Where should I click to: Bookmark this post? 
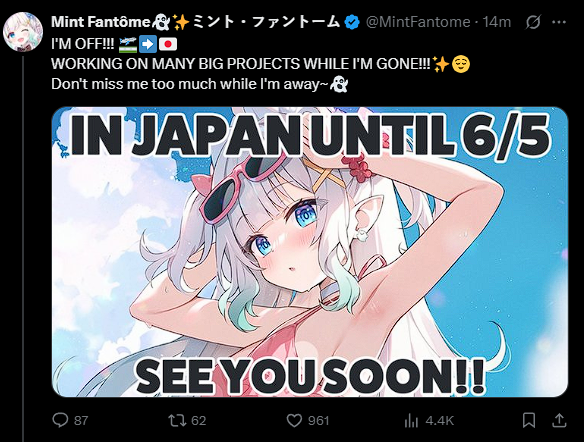[529, 420]
